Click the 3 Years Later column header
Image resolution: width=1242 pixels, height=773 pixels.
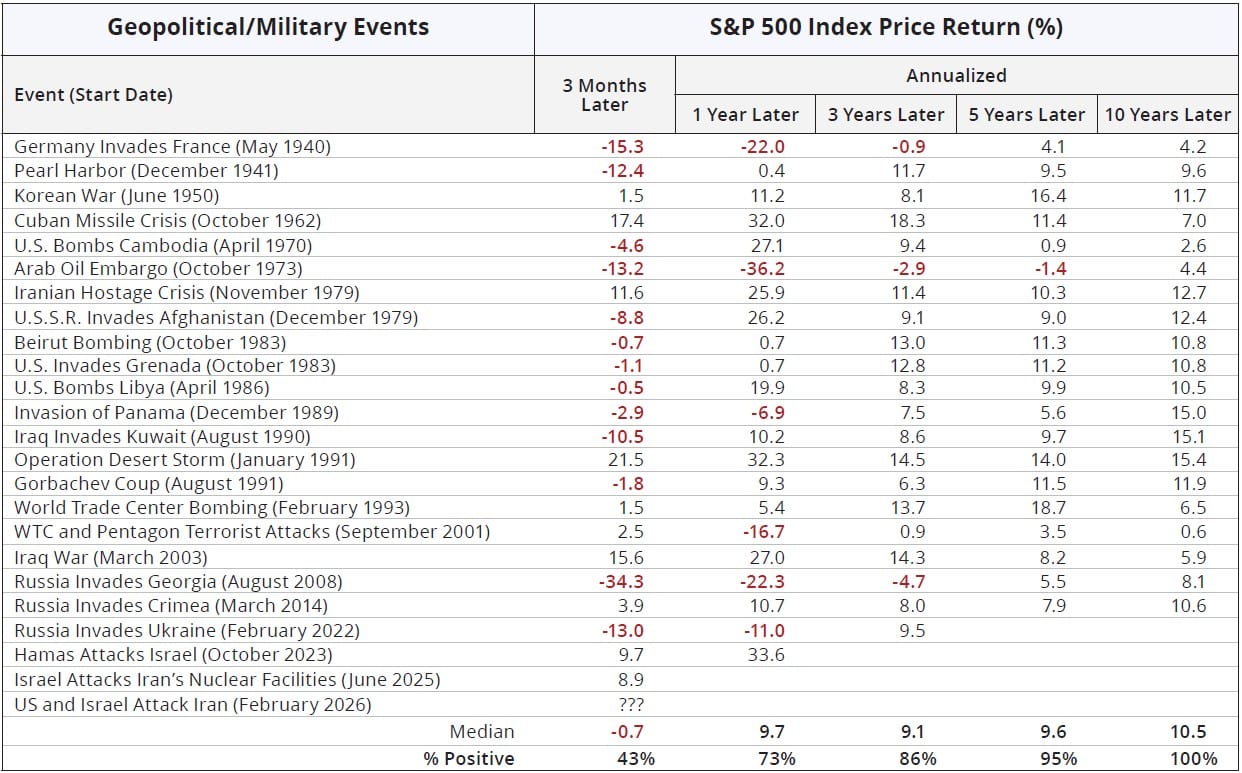(886, 115)
